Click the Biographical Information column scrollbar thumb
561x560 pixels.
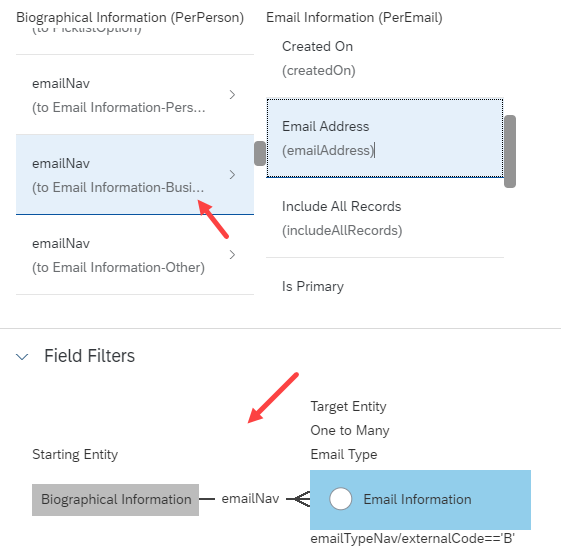click(260, 154)
